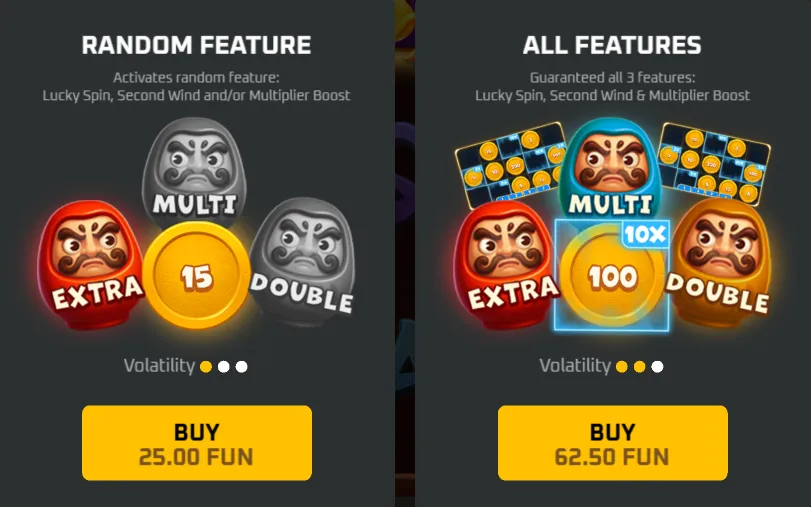
Task: Buy All Features for 62.50 FUN
Action: tap(612, 443)
